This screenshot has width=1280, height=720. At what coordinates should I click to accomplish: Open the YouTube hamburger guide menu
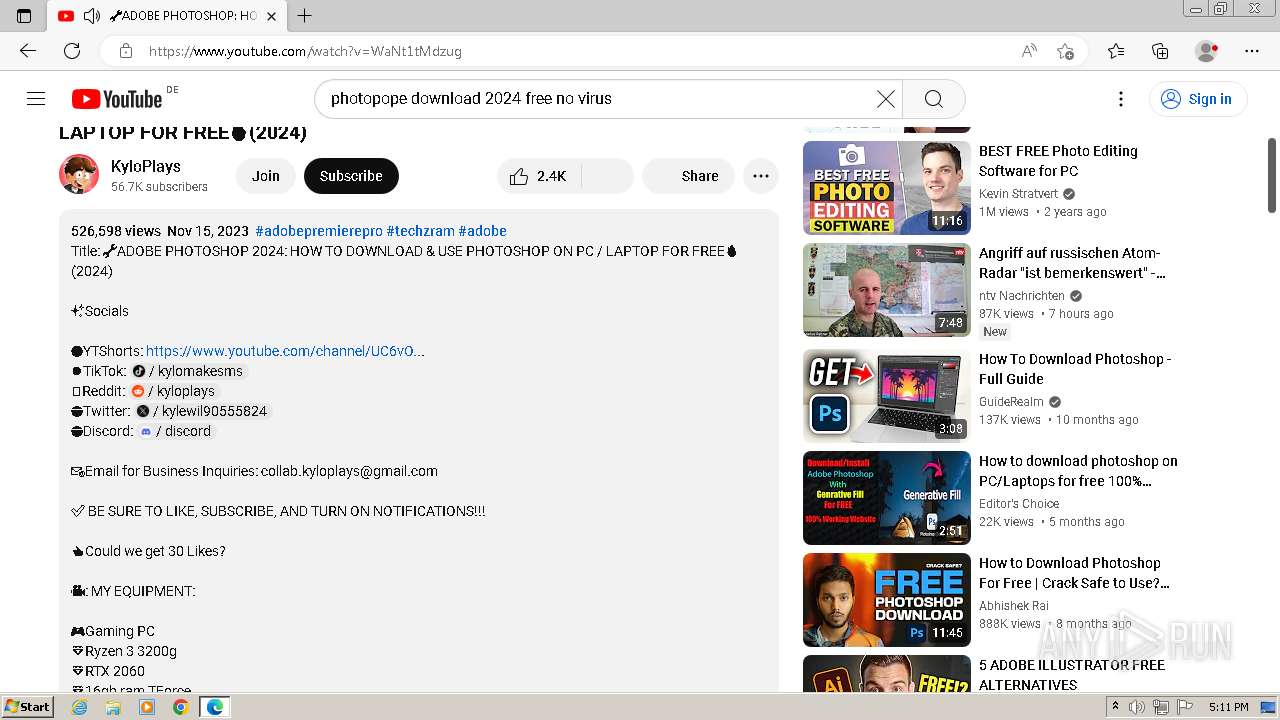(x=36, y=98)
